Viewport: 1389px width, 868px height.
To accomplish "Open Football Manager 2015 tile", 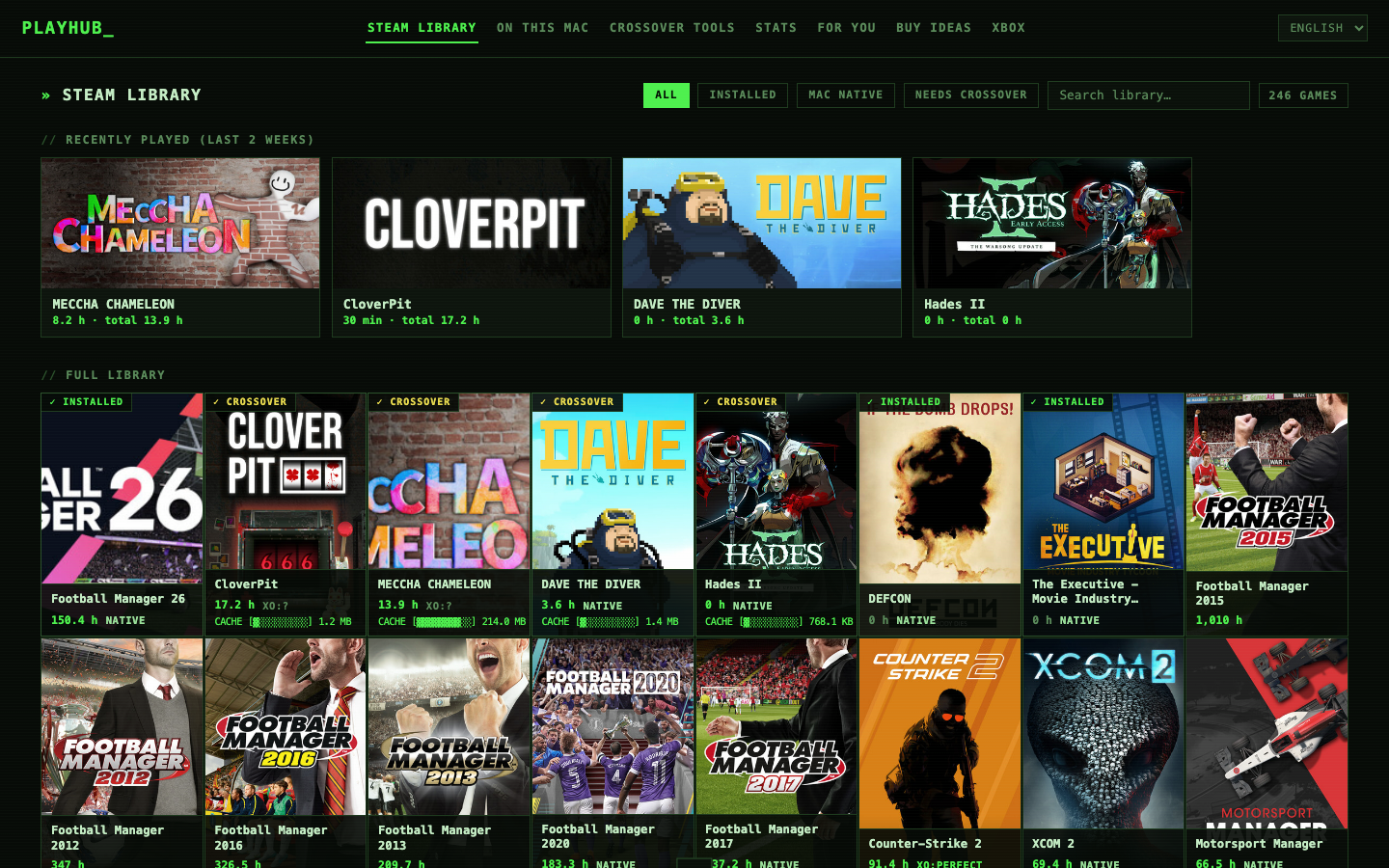I will coord(1266,514).
